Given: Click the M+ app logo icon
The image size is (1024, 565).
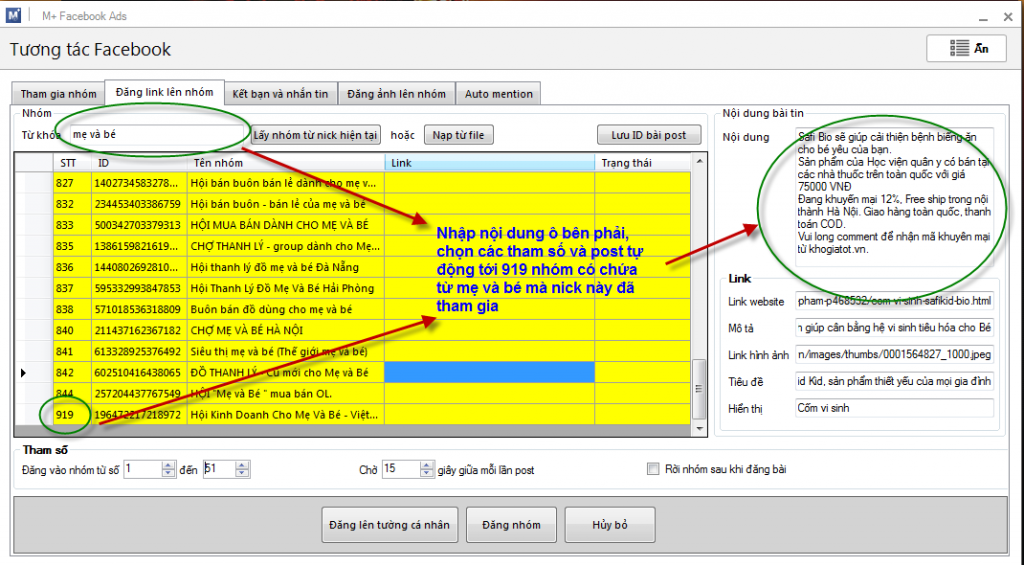Looking at the screenshot, I should [13, 15].
